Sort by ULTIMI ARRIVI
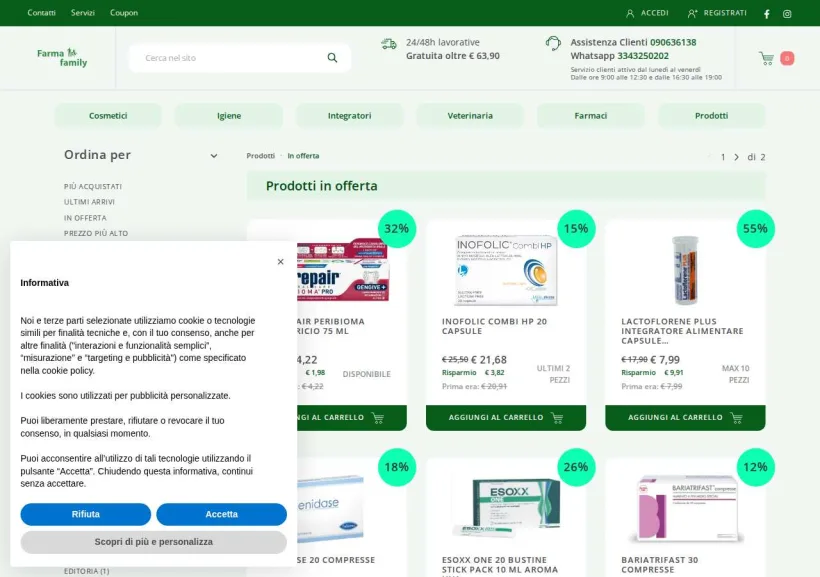Image resolution: width=820 pixels, height=577 pixels. (89, 202)
